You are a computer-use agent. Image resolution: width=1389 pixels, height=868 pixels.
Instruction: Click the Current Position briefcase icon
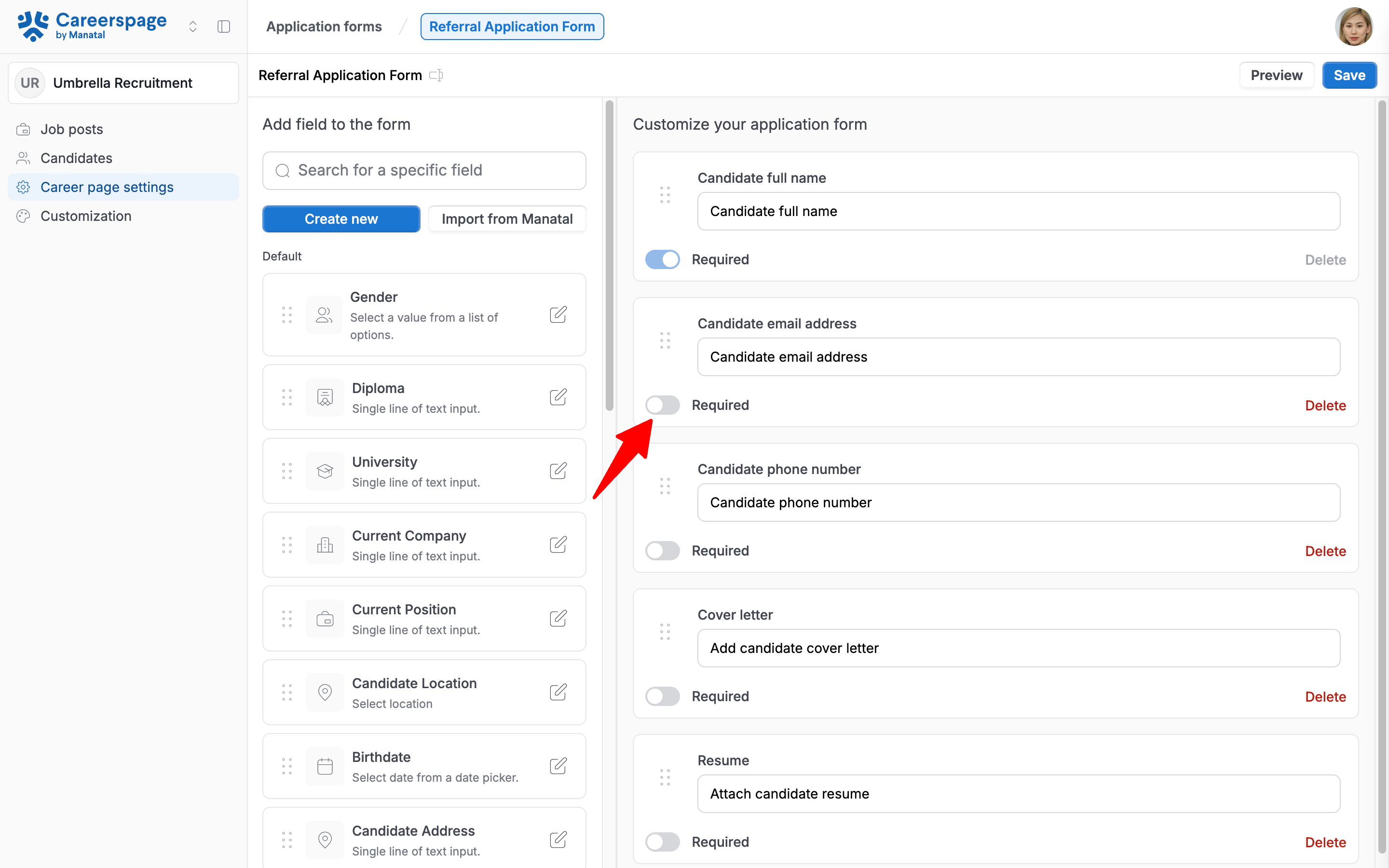tap(325, 618)
